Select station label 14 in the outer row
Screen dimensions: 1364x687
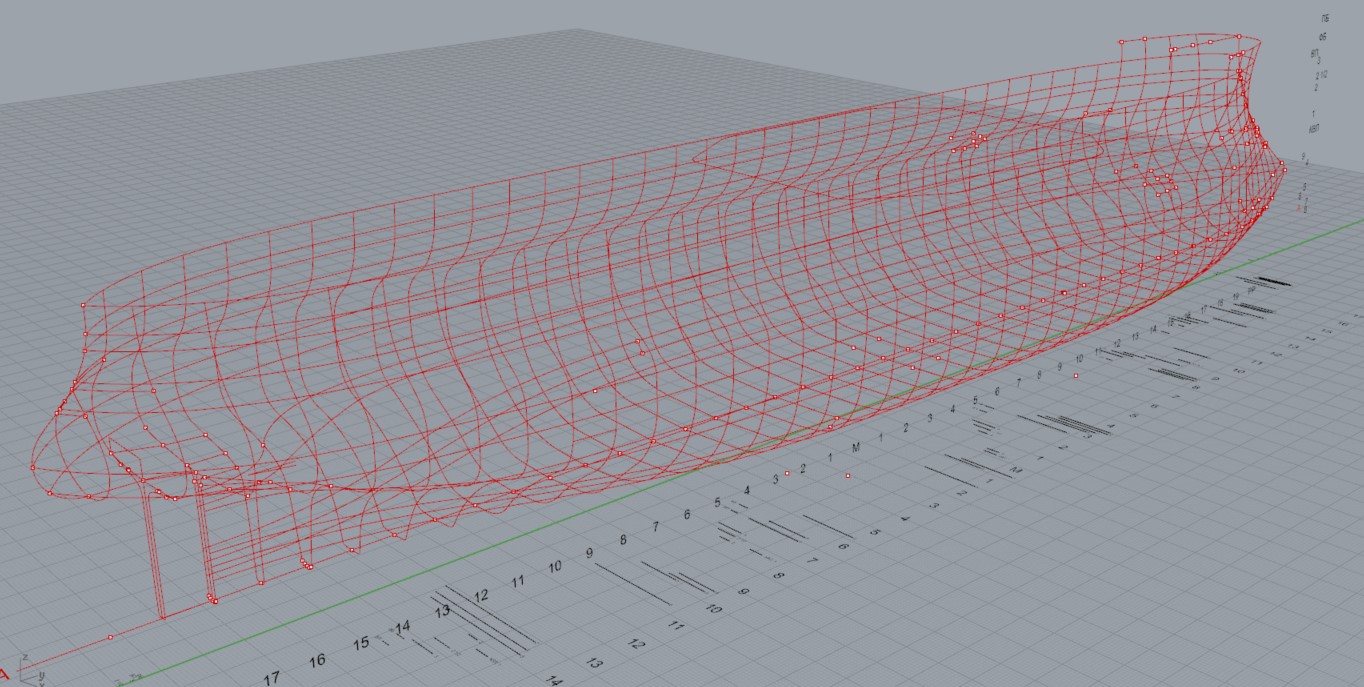tap(554, 680)
